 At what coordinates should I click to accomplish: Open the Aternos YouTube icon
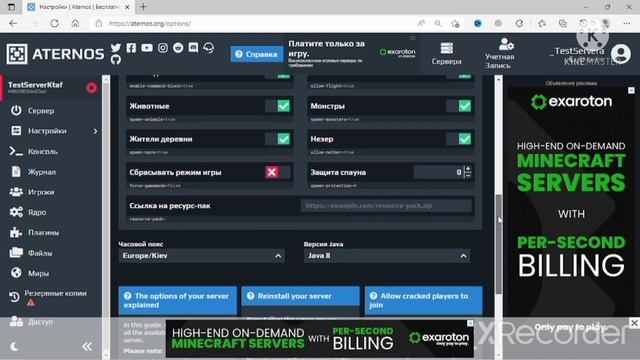[147, 48]
